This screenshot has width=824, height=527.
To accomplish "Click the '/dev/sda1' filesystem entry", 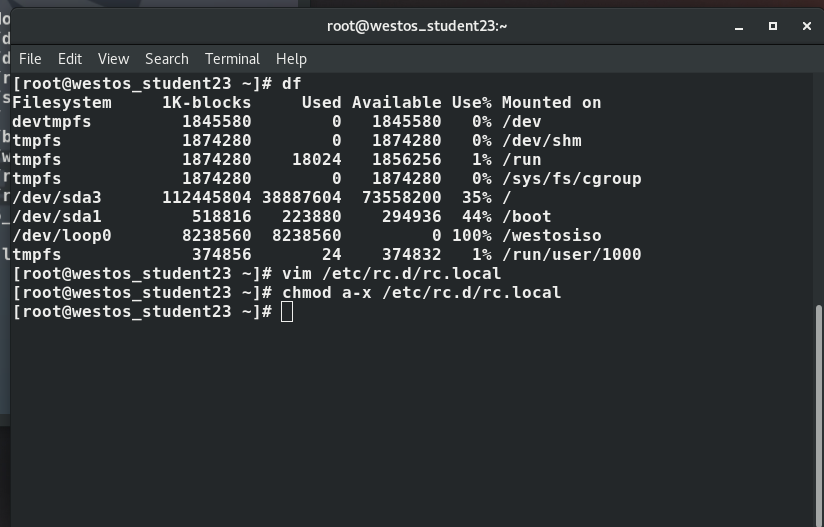I will [x=57, y=216].
